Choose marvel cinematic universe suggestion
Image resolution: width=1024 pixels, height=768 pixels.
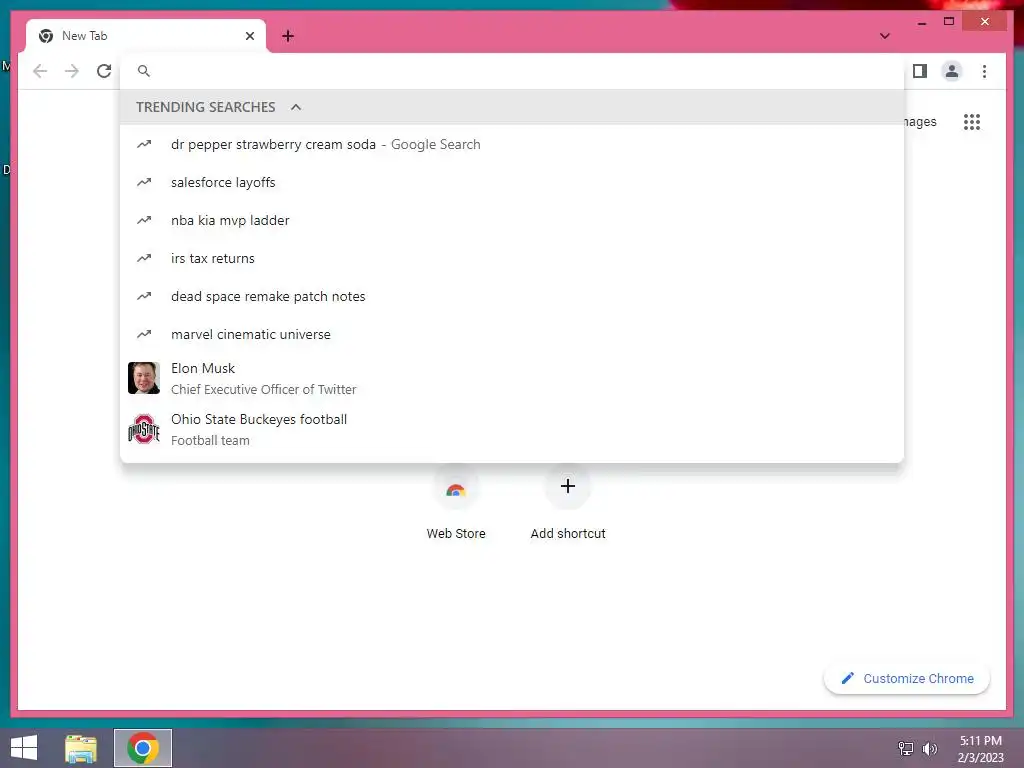[512, 334]
